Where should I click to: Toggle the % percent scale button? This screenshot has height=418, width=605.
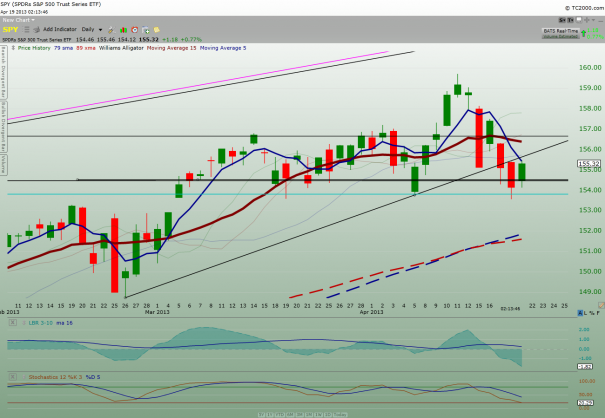click(592, 313)
